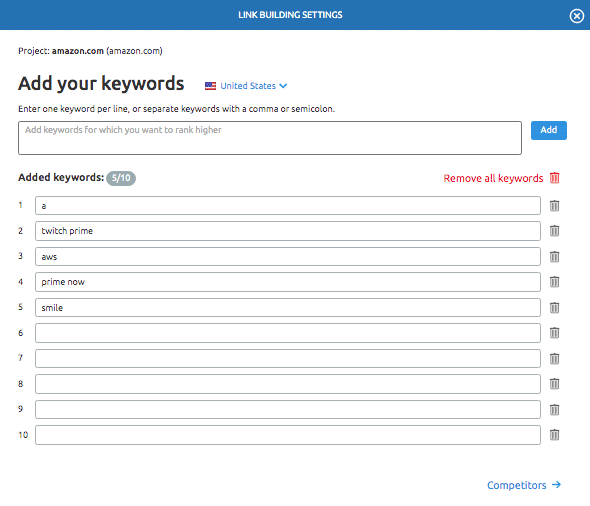This screenshot has height=506, width=590.
Task: Delete keyword 'a' with its trash icon
Action: [554, 206]
